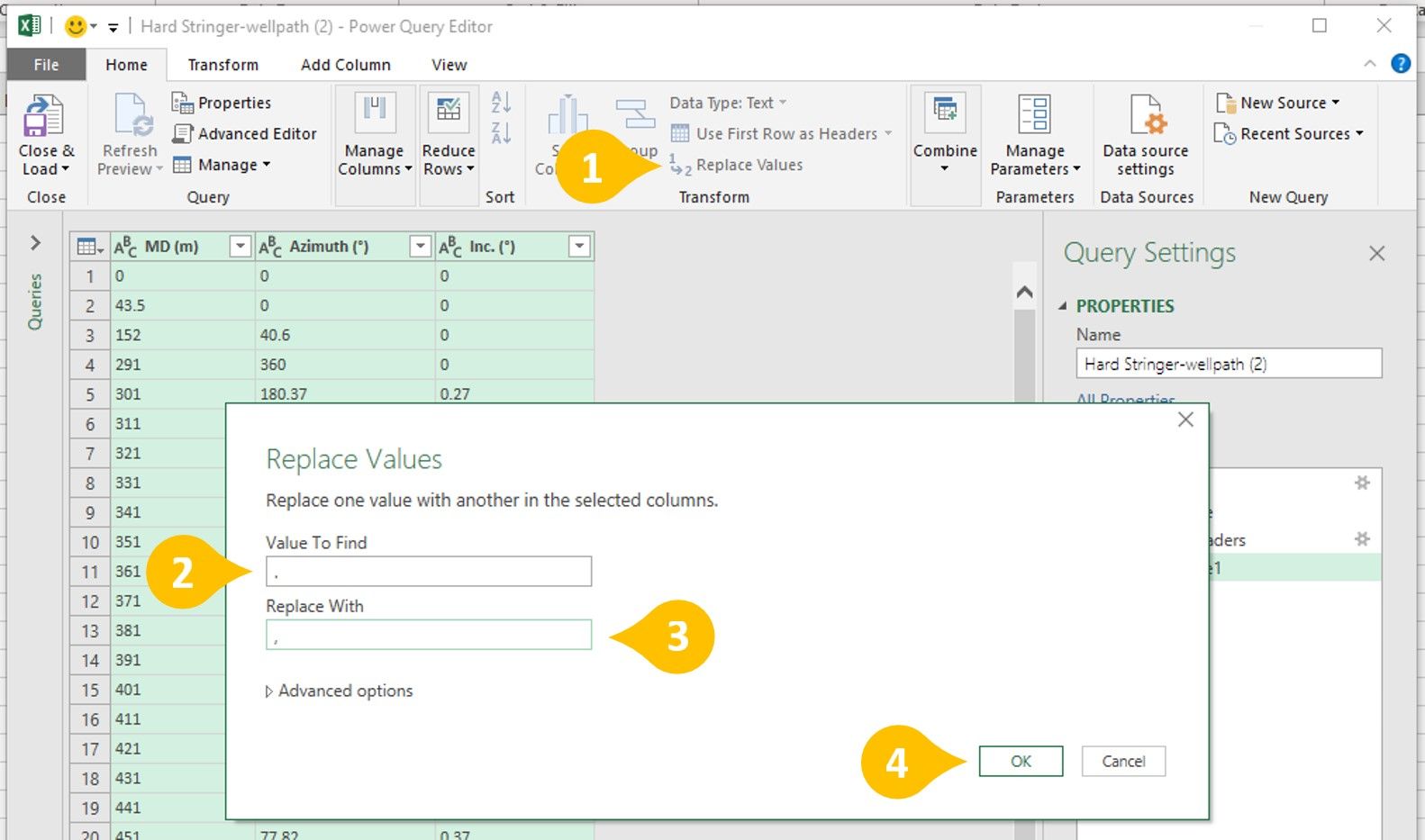Open the Add Column tab
1425x840 pixels.
(x=345, y=65)
